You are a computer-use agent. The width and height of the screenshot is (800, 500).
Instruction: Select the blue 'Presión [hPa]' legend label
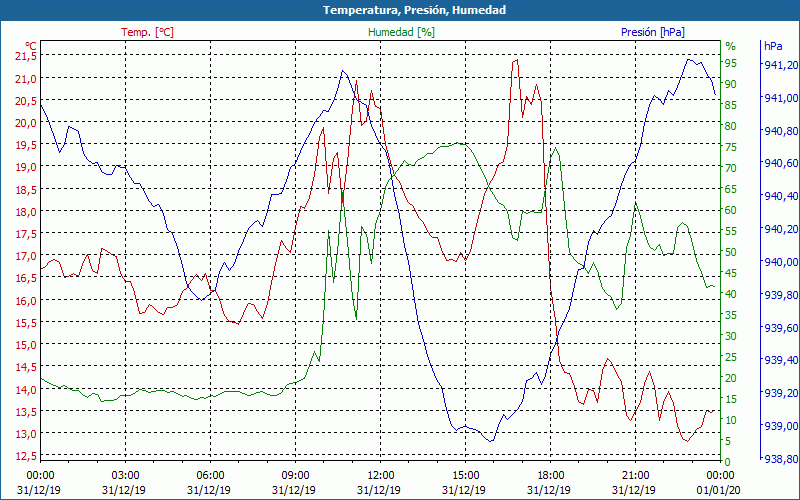[x=653, y=32]
